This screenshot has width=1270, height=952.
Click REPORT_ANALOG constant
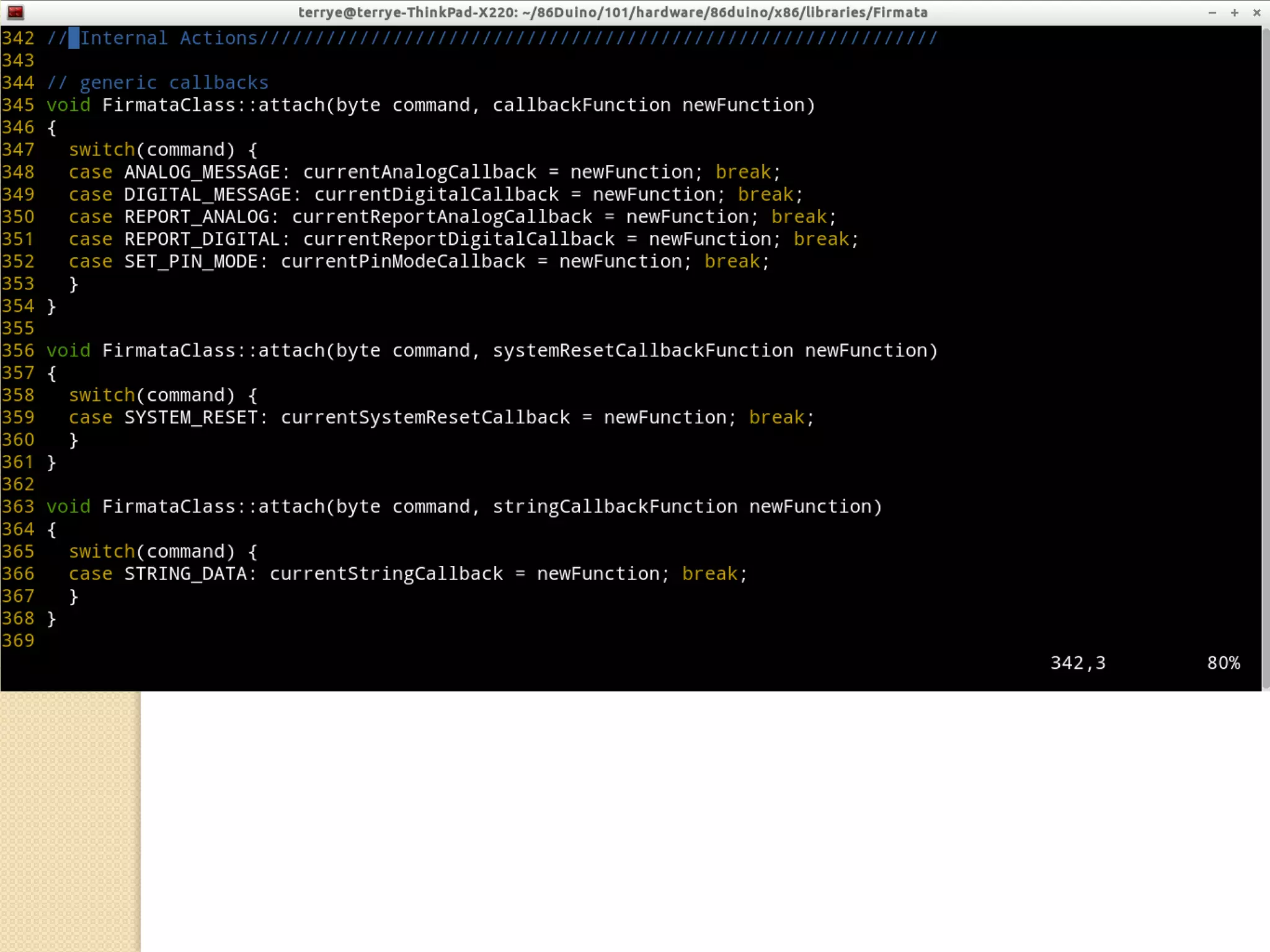click(197, 217)
